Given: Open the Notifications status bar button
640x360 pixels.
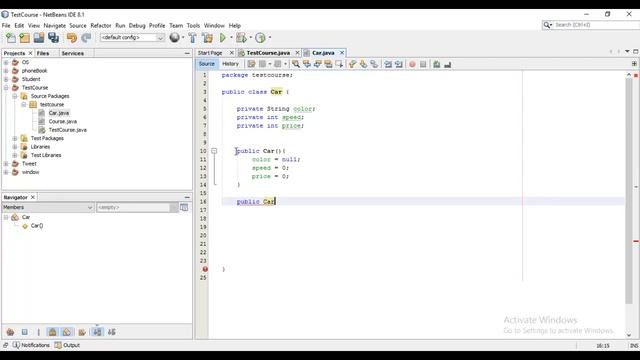Looking at the screenshot, I should tap(31, 345).
